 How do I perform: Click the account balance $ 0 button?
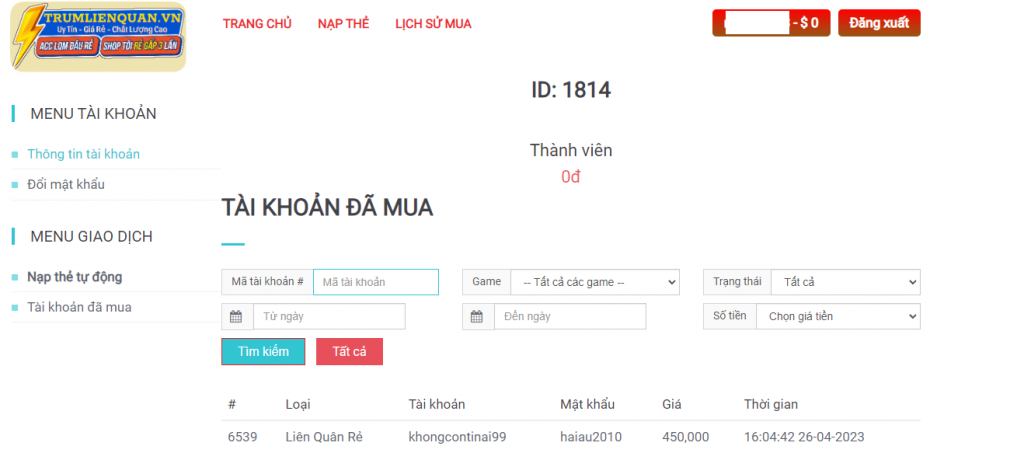pos(771,23)
